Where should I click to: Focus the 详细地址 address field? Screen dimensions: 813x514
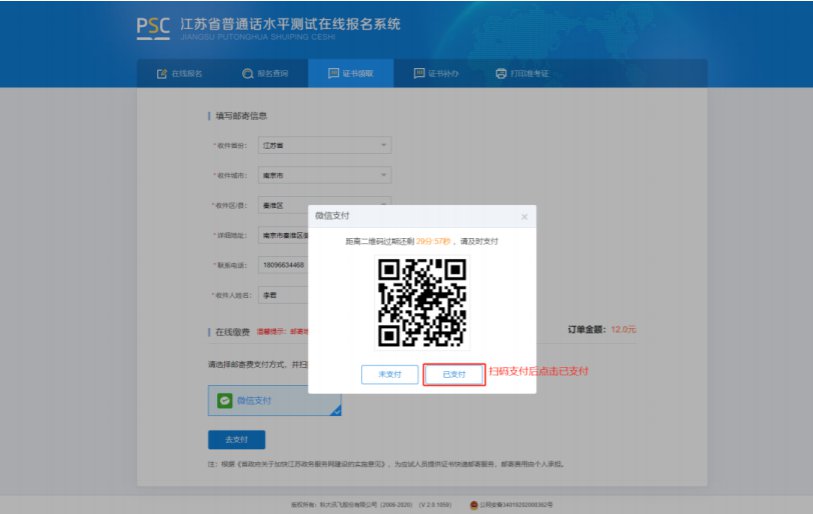[x=283, y=235]
